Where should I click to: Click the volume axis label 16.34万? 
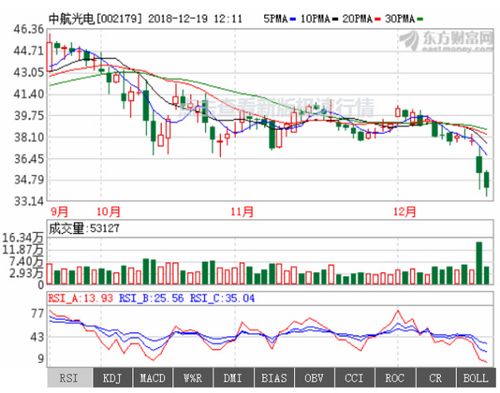[x=23, y=238]
